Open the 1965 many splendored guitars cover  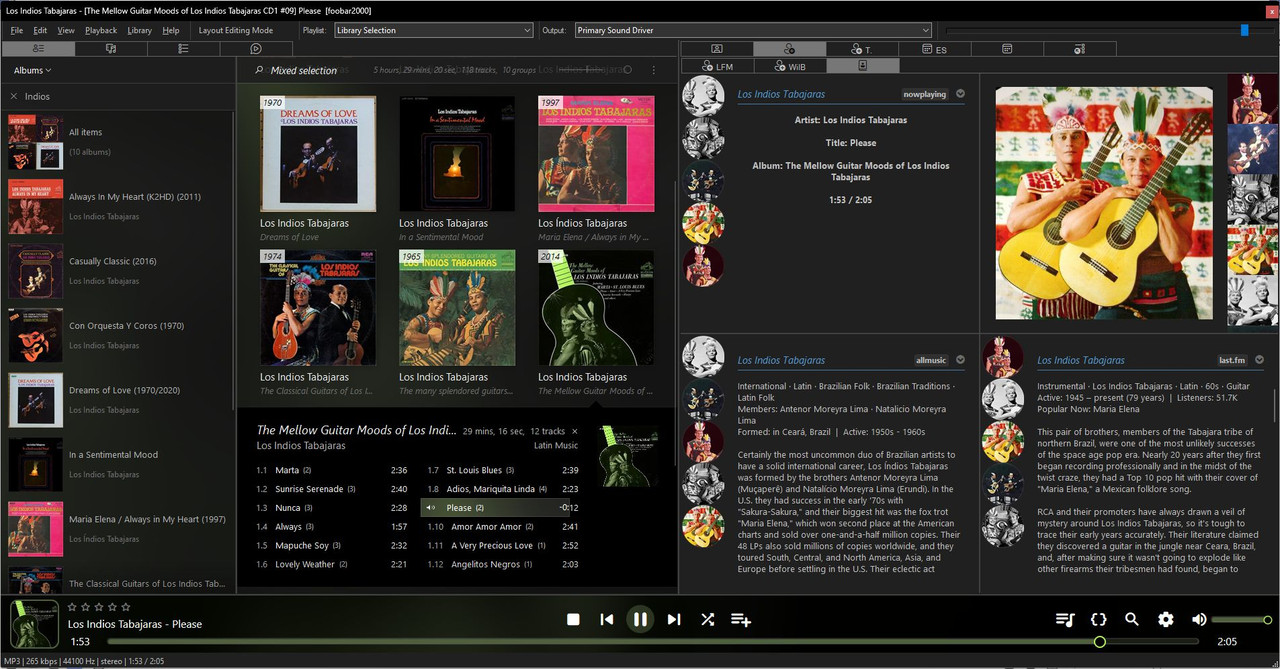point(457,307)
